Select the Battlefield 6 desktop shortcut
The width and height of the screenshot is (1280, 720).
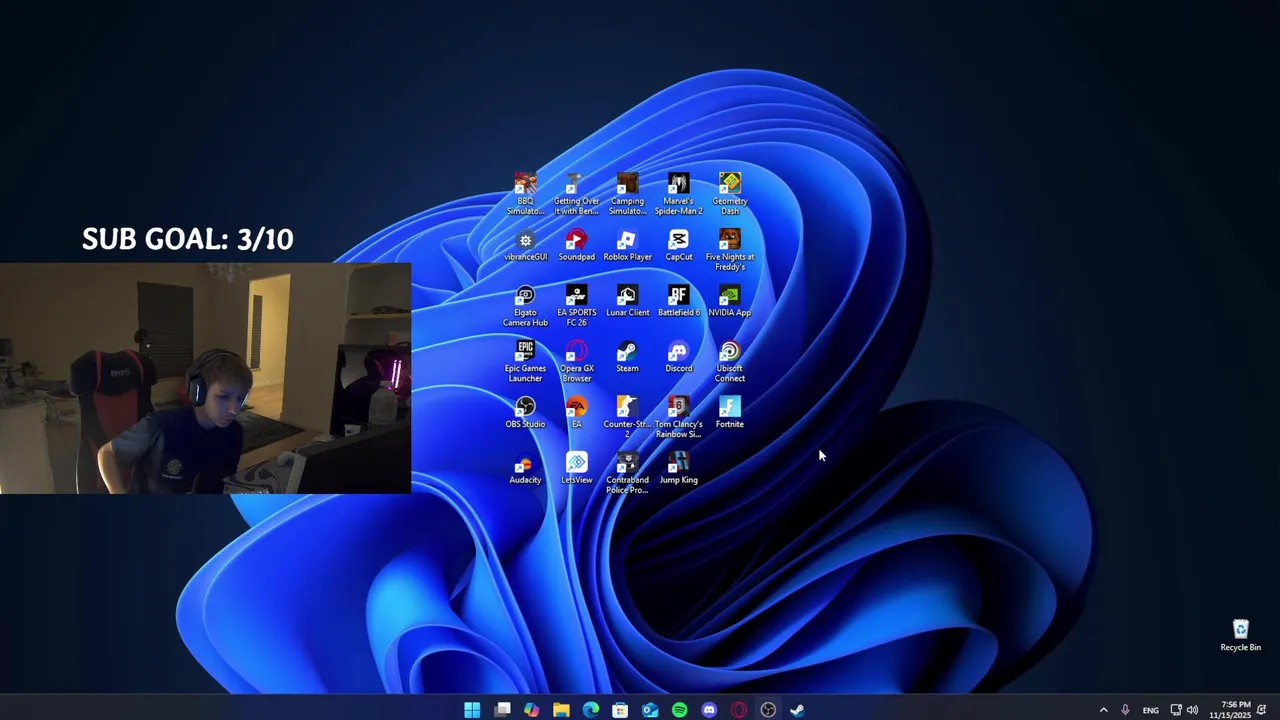(678, 302)
